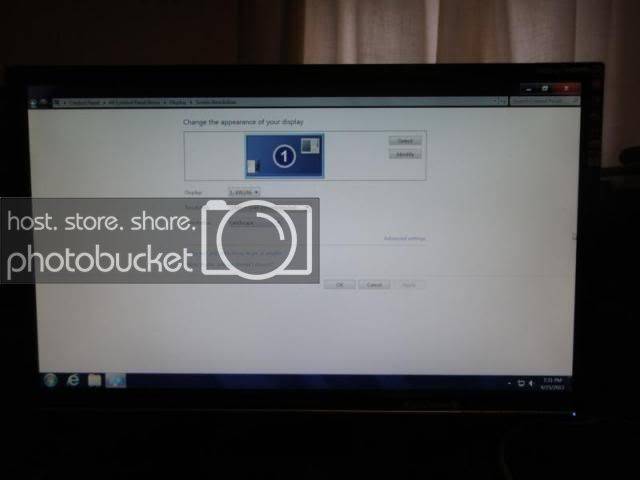The image size is (640, 480).
Task: Open the Windows Start menu orb
Action: [x=51, y=380]
